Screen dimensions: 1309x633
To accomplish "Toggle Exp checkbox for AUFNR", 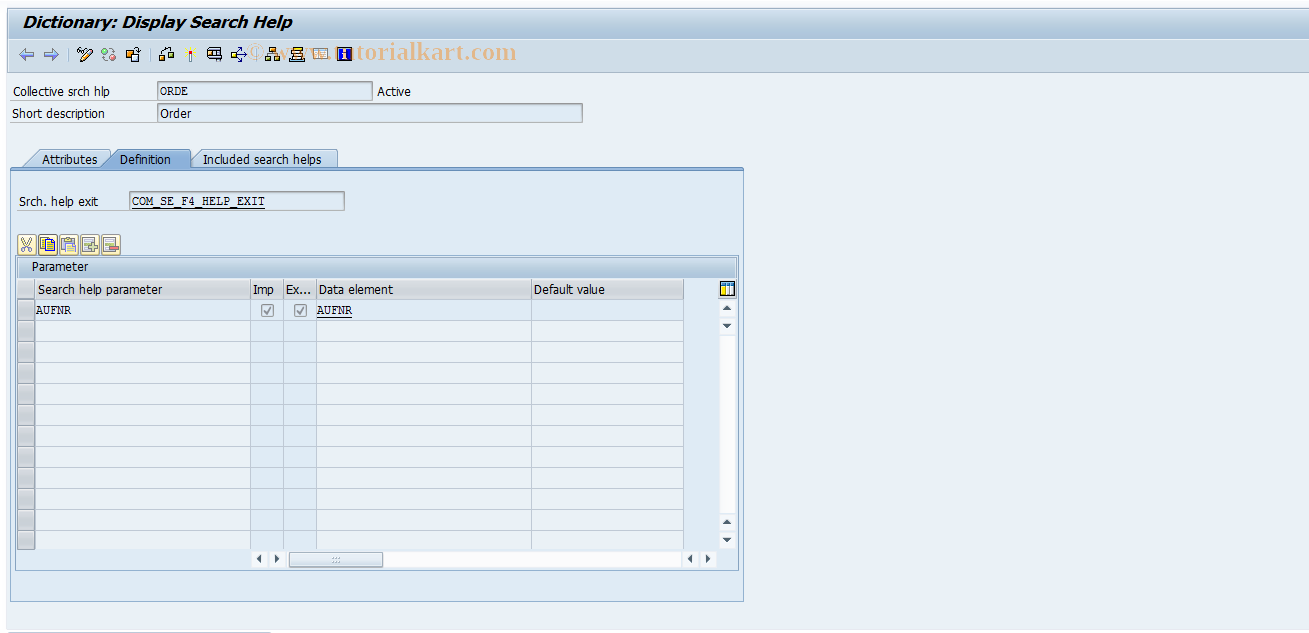I will coord(300,311).
